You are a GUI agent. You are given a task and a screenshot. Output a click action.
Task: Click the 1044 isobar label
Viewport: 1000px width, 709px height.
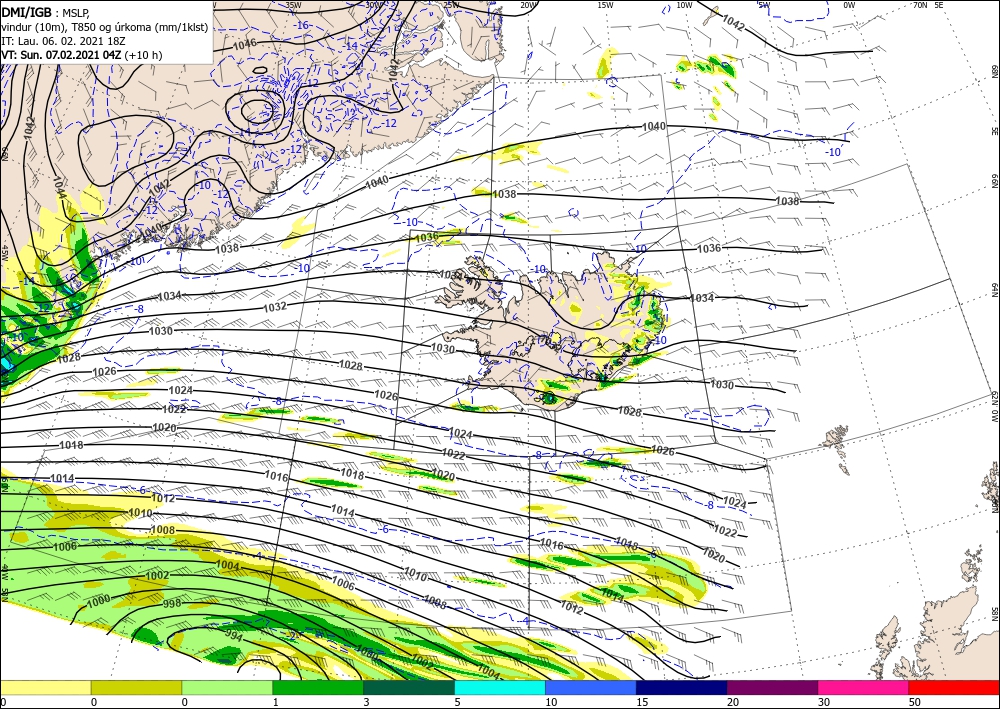(x=59, y=188)
